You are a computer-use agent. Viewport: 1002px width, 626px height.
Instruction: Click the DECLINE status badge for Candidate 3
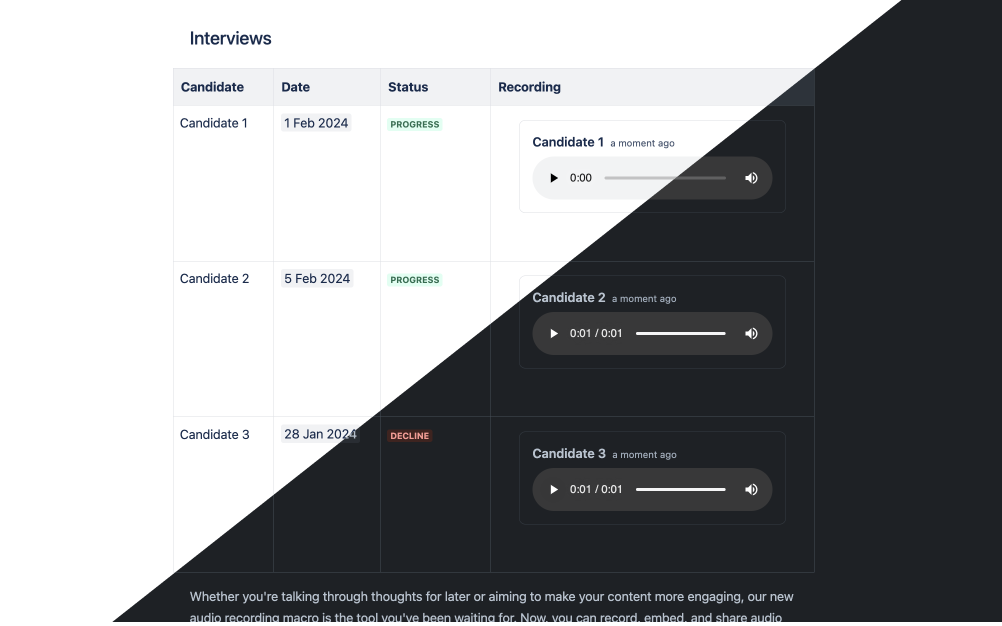(x=410, y=436)
